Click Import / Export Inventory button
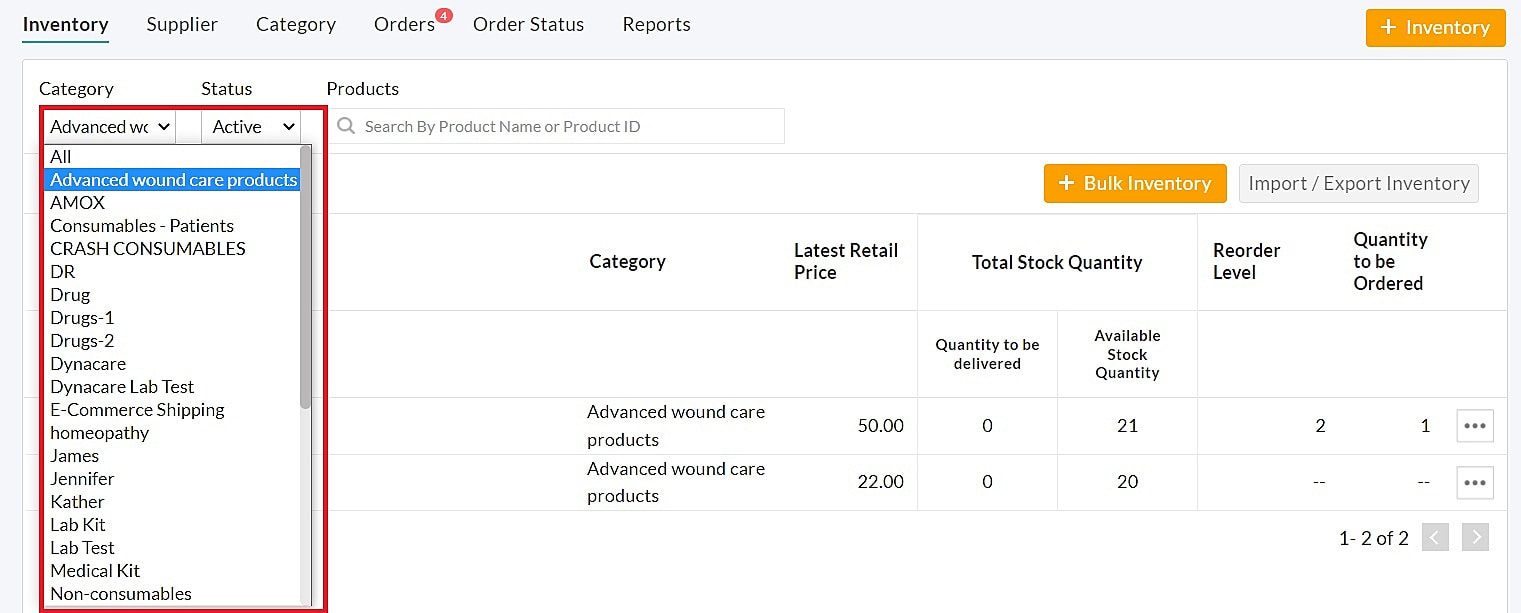This screenshot has height=613, width=1521. 1358,184
